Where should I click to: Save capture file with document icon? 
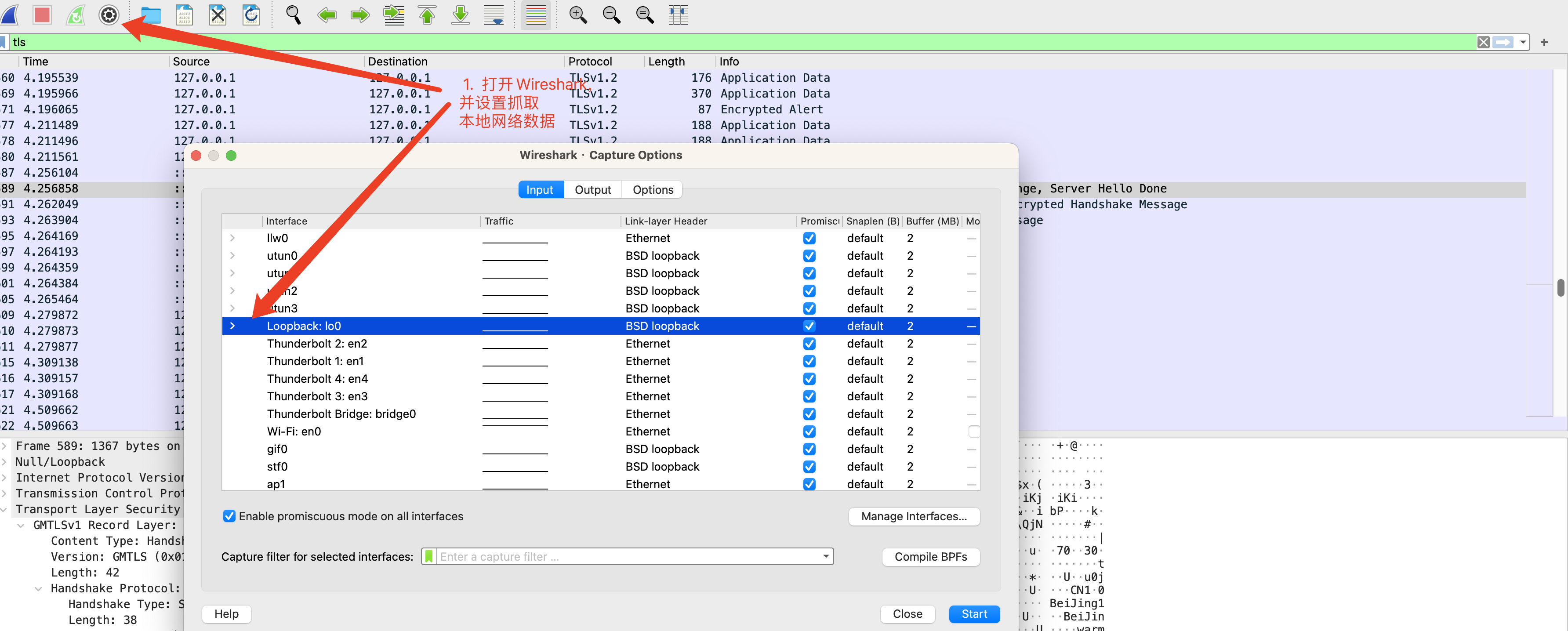tap(184, 15)
